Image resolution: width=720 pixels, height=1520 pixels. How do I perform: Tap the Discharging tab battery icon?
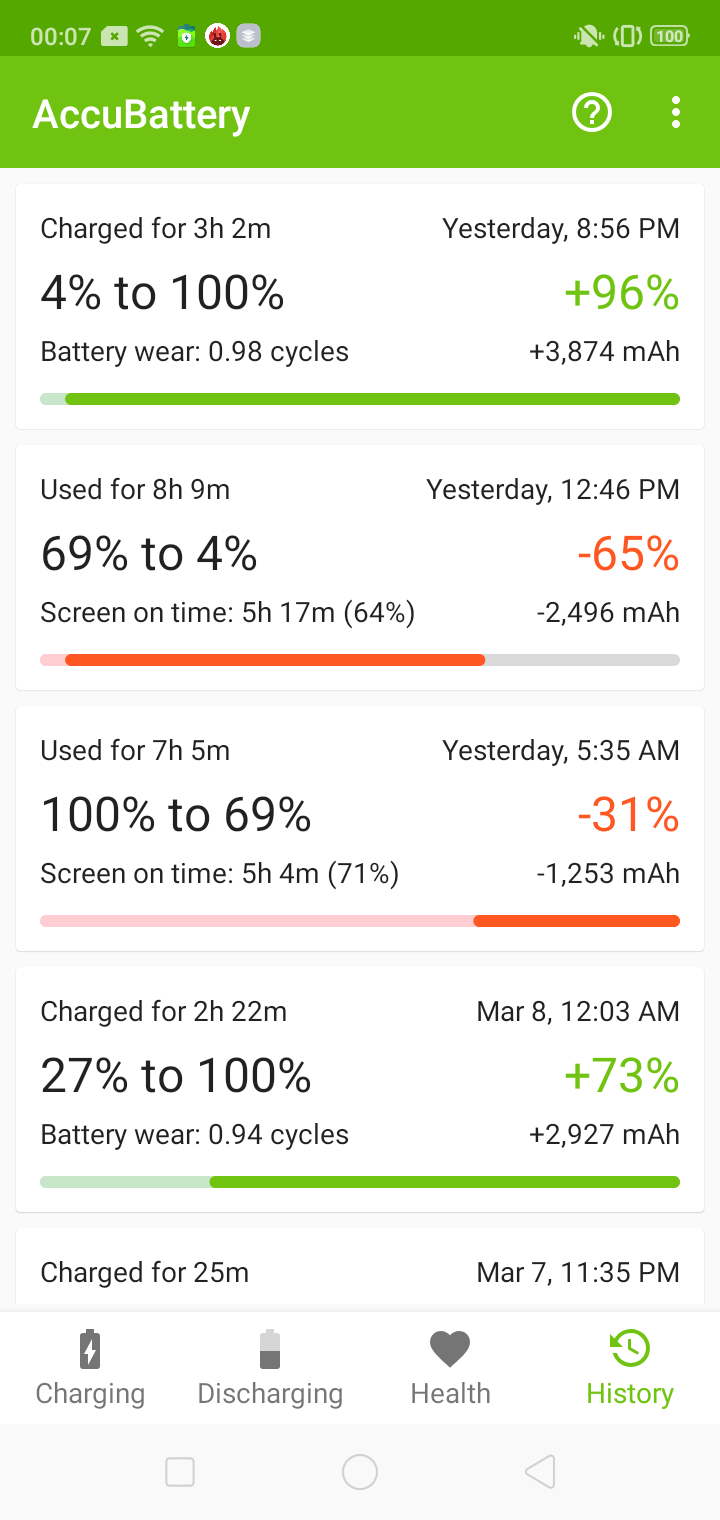[270, 1349]
